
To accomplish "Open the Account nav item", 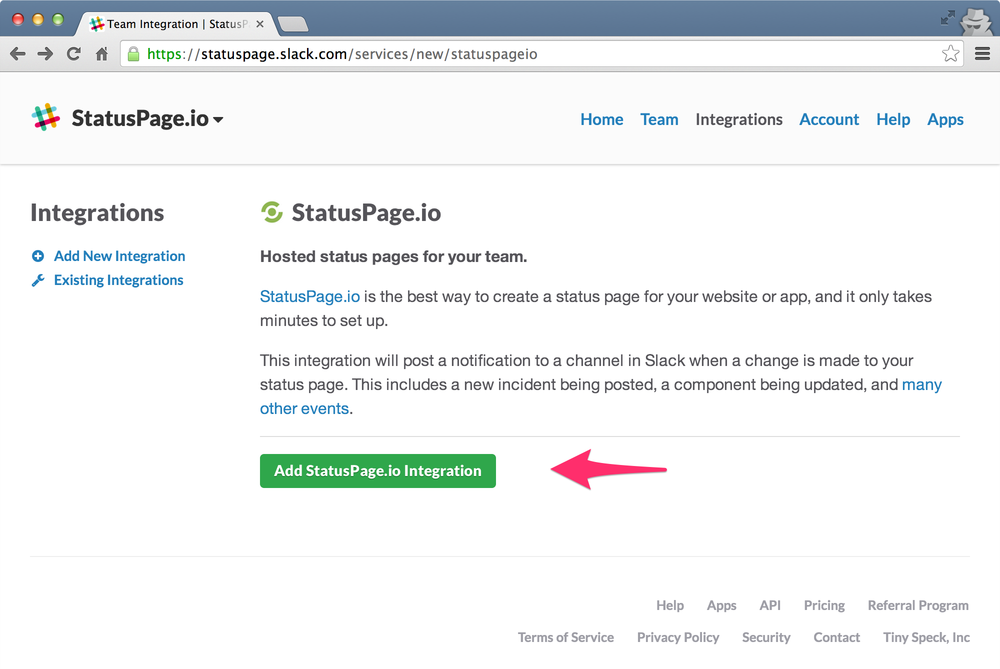I will (829, 119).
